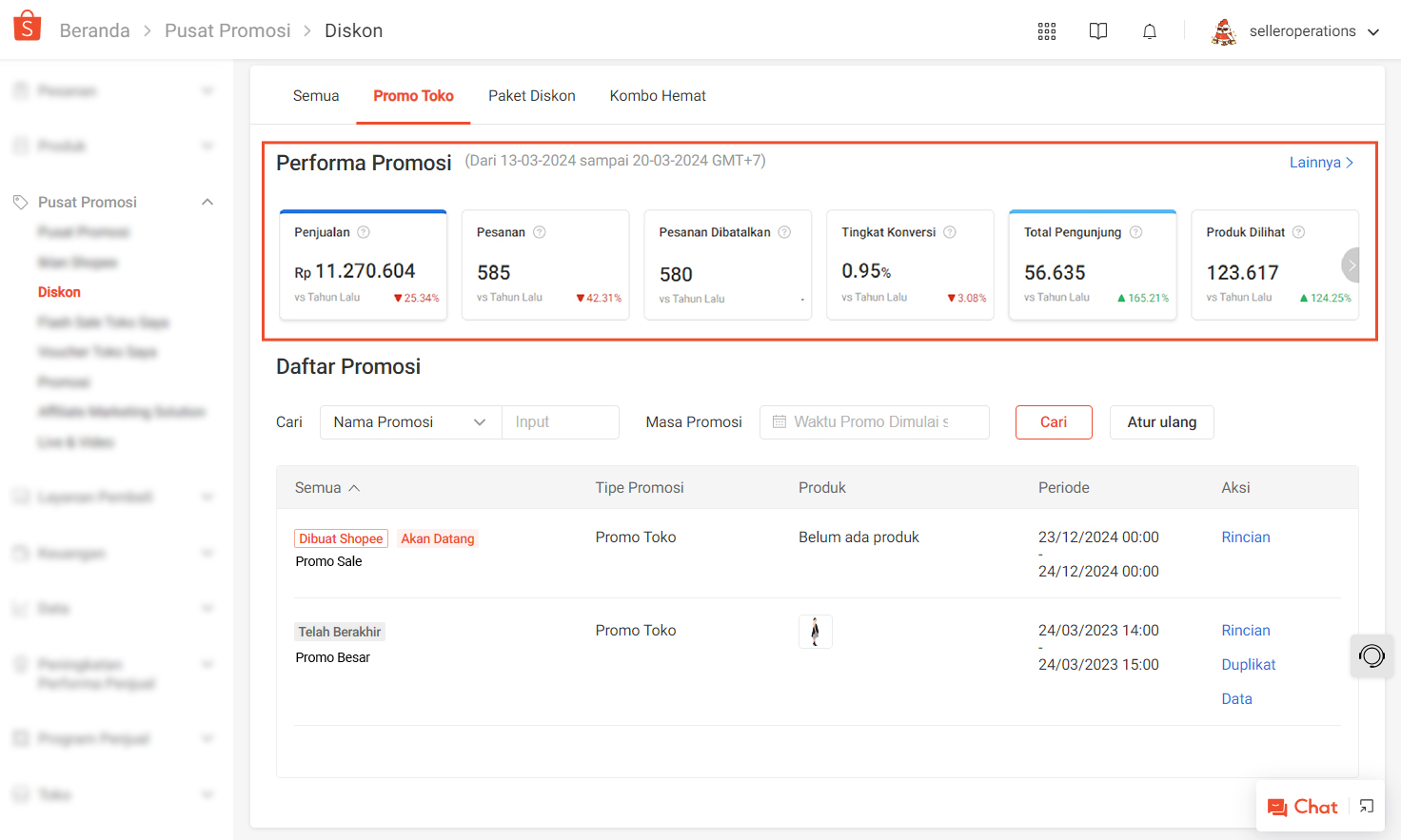Switch to the Paket Diskon tab
This screenshot has width=1401, height=840.
[531, 96]
